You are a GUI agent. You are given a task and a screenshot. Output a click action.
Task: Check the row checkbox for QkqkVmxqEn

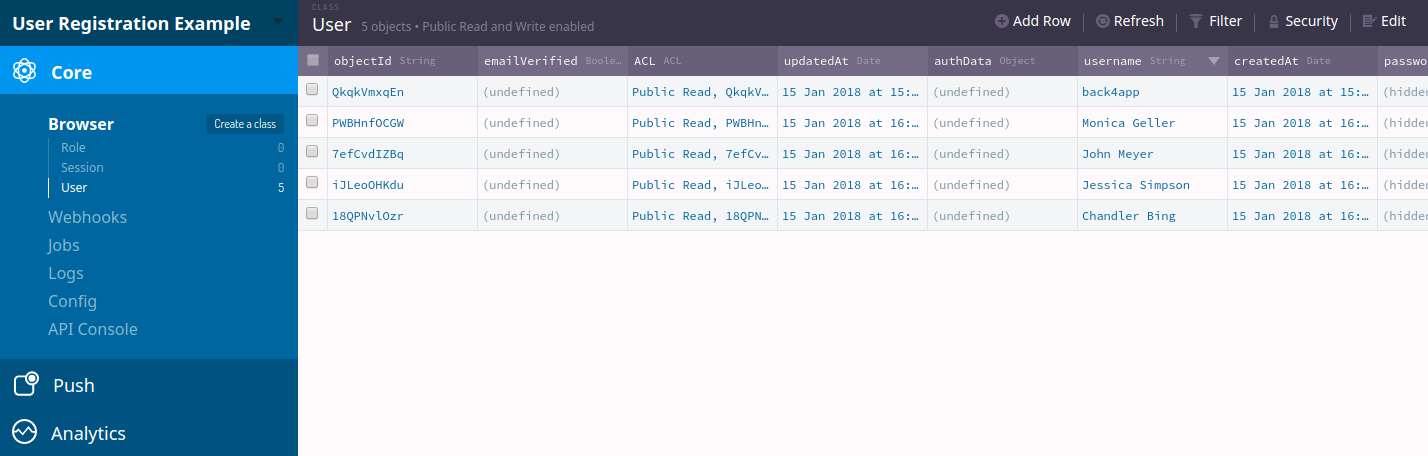tap(312, 90)
